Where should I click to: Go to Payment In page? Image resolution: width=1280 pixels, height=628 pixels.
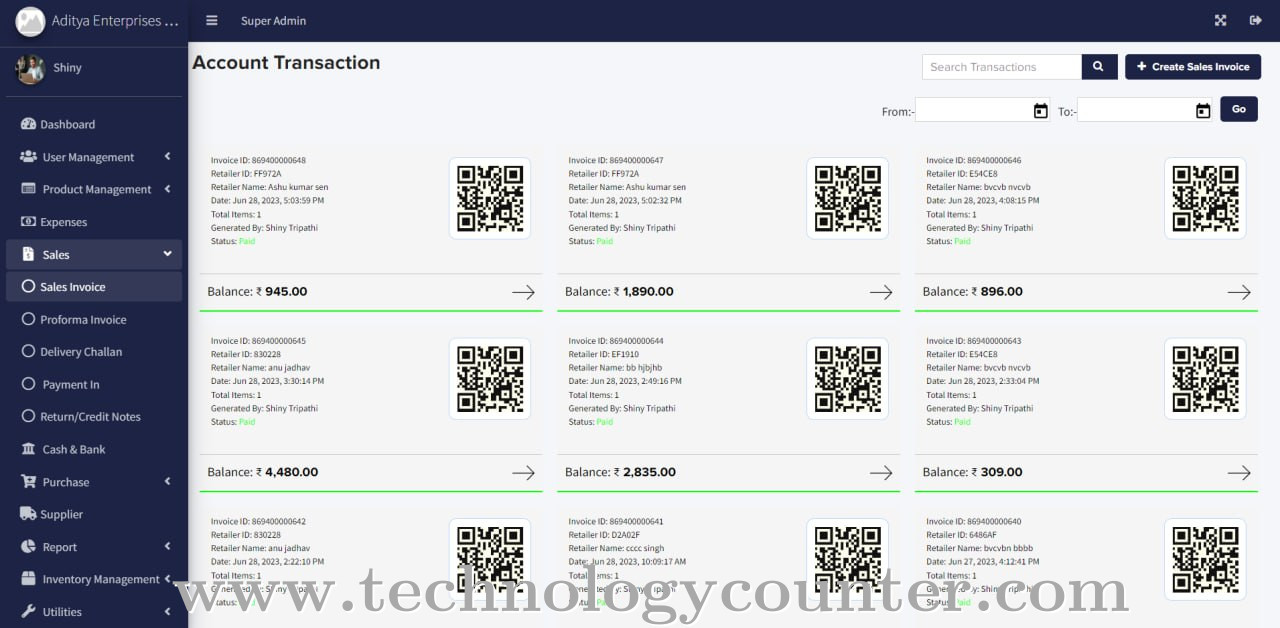click(94, 385)
